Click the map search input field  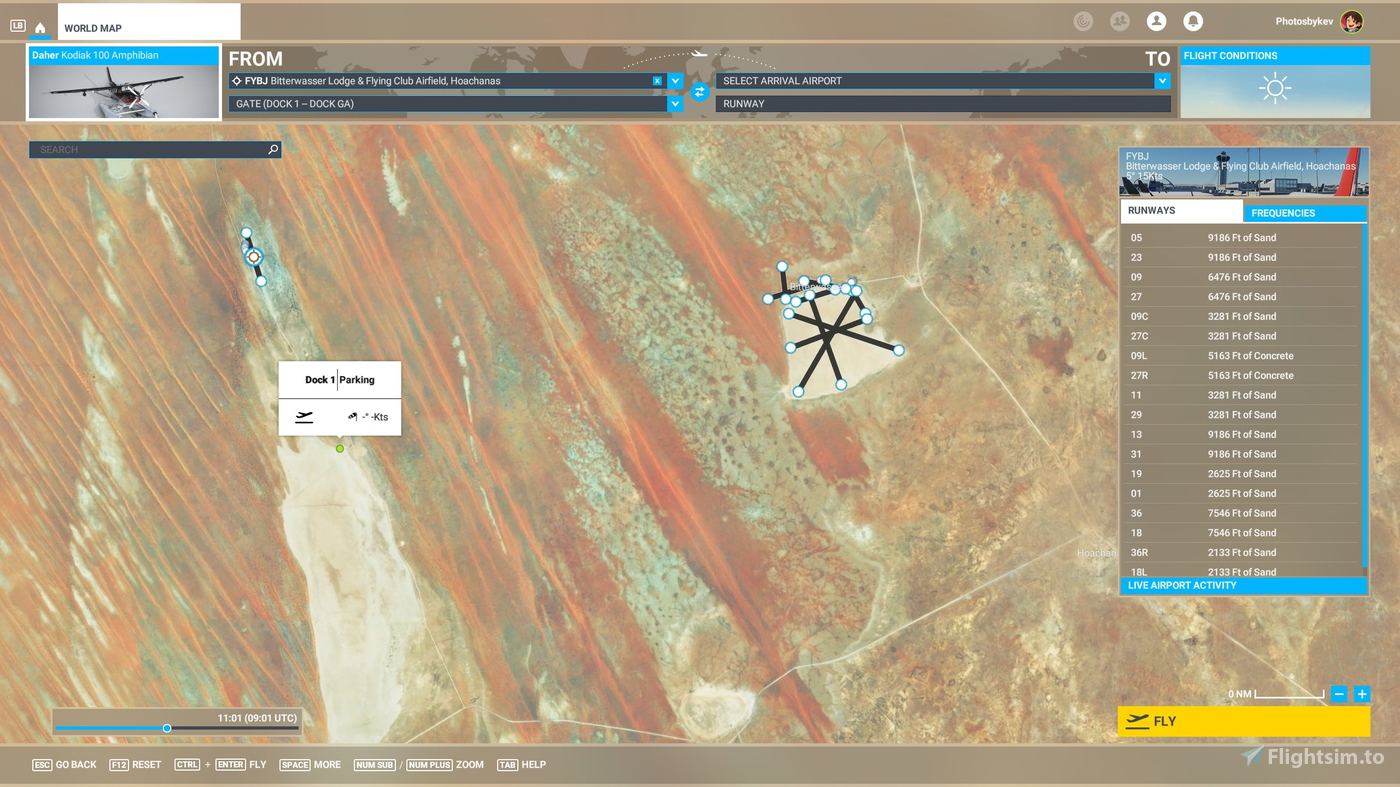(150, 150)
